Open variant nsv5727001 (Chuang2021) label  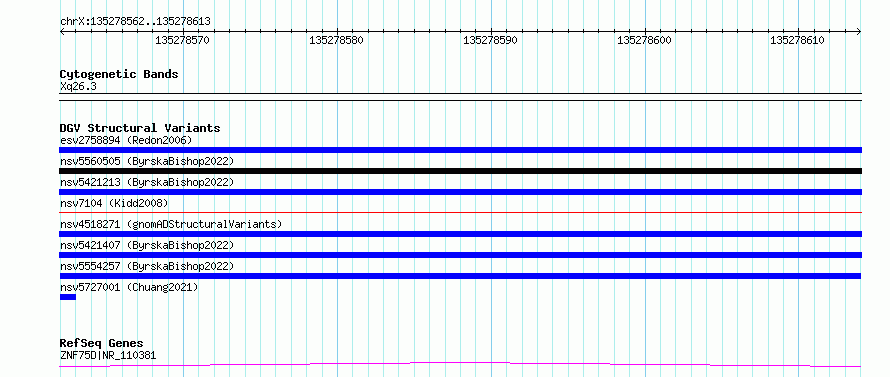click(x=129, y=287)
